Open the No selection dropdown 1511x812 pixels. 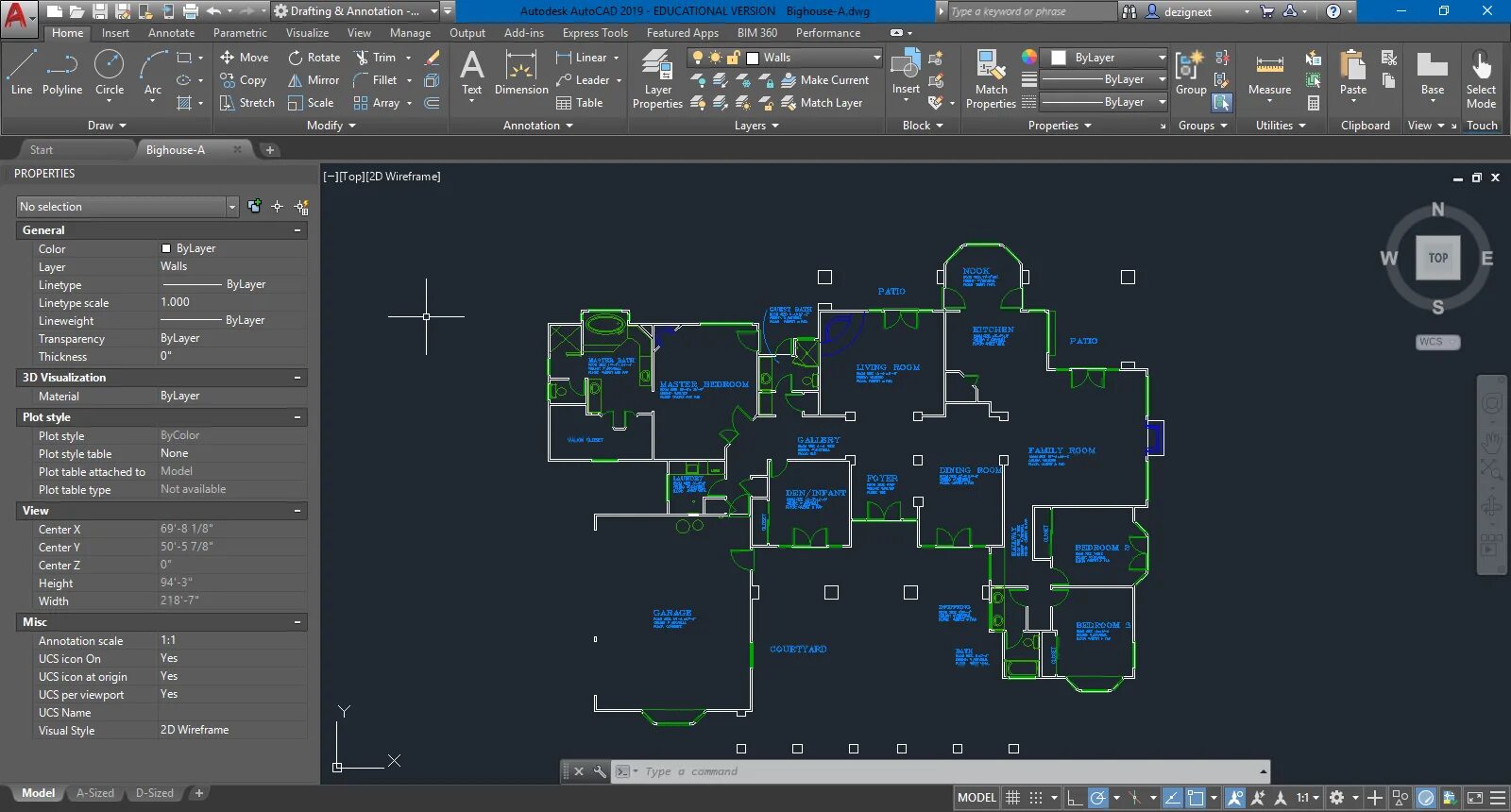click(x=231, y=207)
